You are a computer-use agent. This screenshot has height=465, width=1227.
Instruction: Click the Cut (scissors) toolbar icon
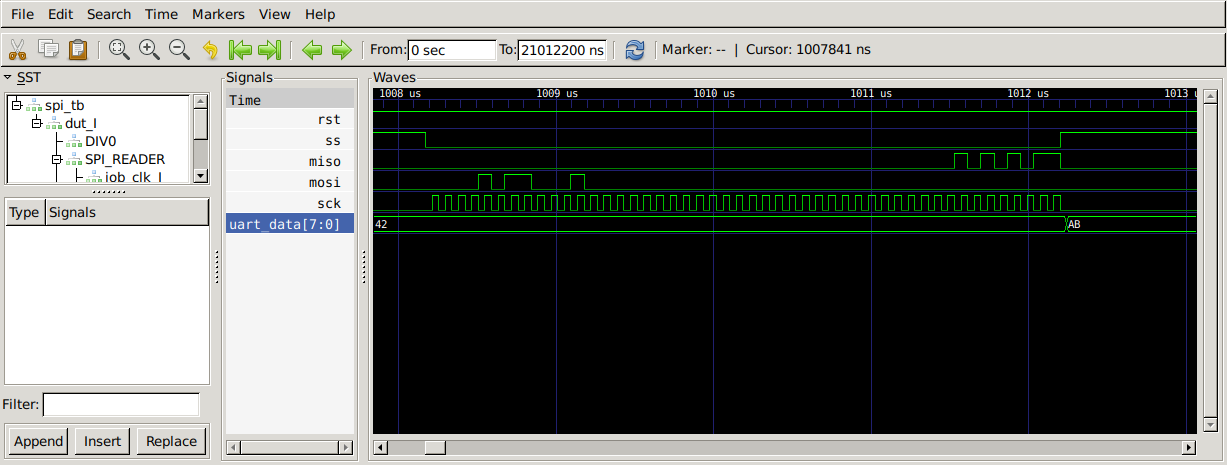tap(17, 49)
